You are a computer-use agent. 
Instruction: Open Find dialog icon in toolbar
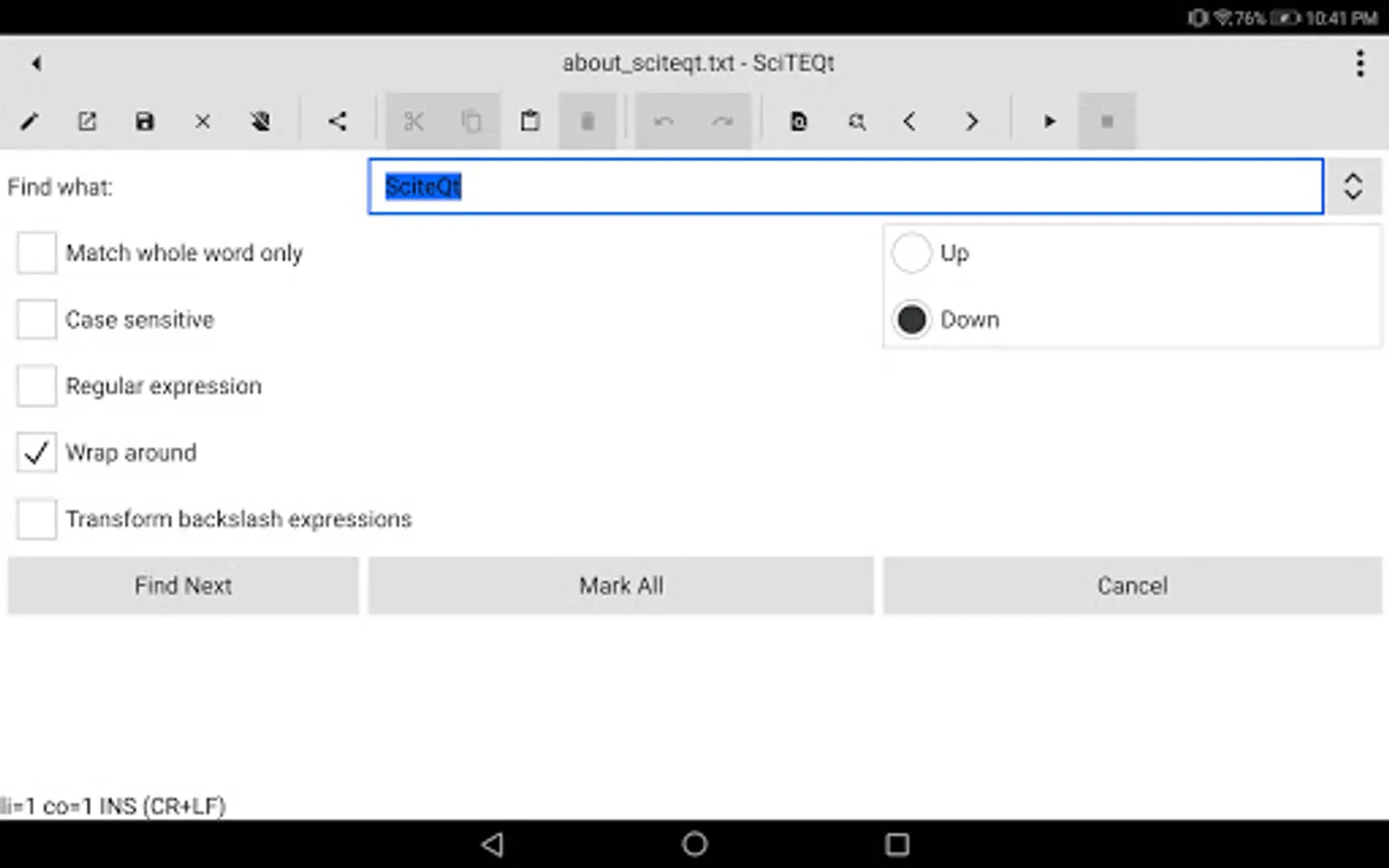pyautogui.click(x=799, y=122)
